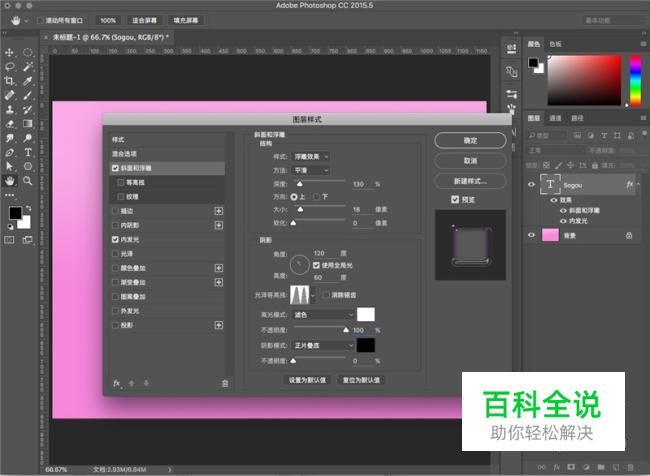Add another 投影 effect with plus icon
The image size is (650, 476).
point(218,325)
